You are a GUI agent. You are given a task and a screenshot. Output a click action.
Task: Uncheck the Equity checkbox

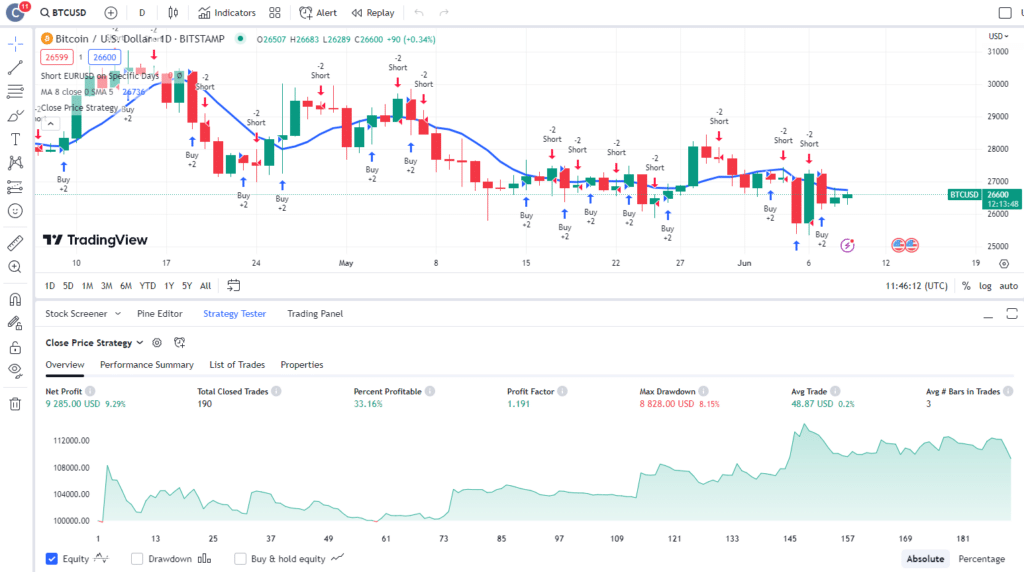(52, 559)
